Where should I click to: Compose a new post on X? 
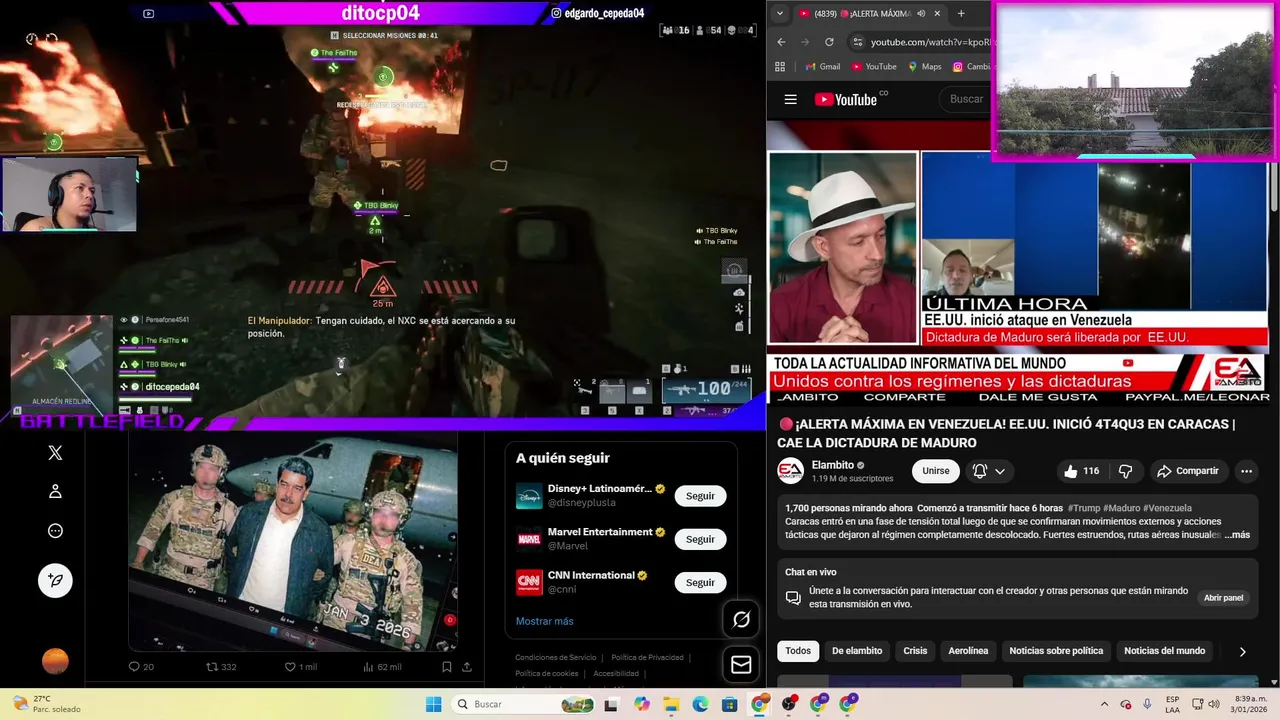point(55,580)
